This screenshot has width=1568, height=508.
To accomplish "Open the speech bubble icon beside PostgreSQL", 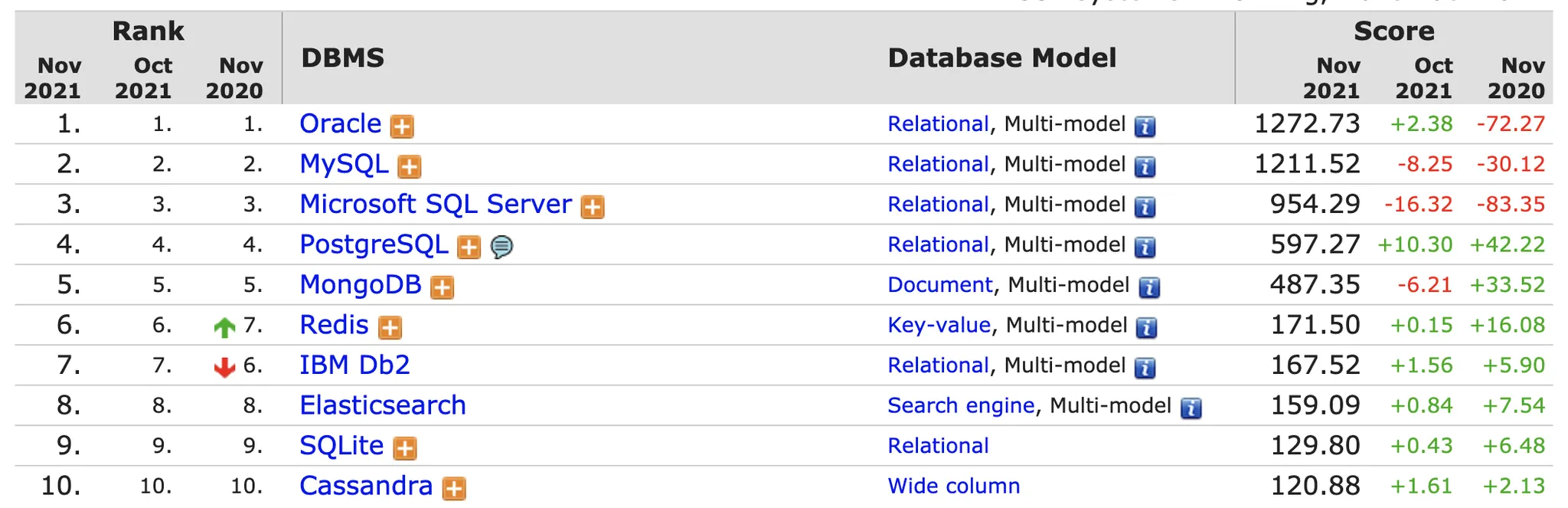I will (x=501, y=247).
